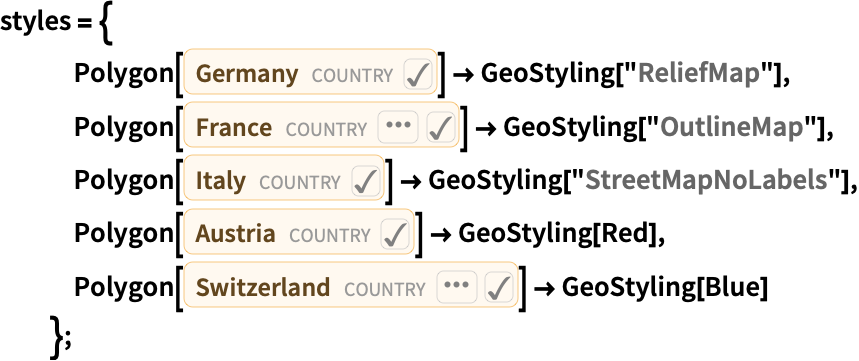Click the France entity checkmark icon
The image size is (859, 361).
pyautogui.click(x=440, y=128)
